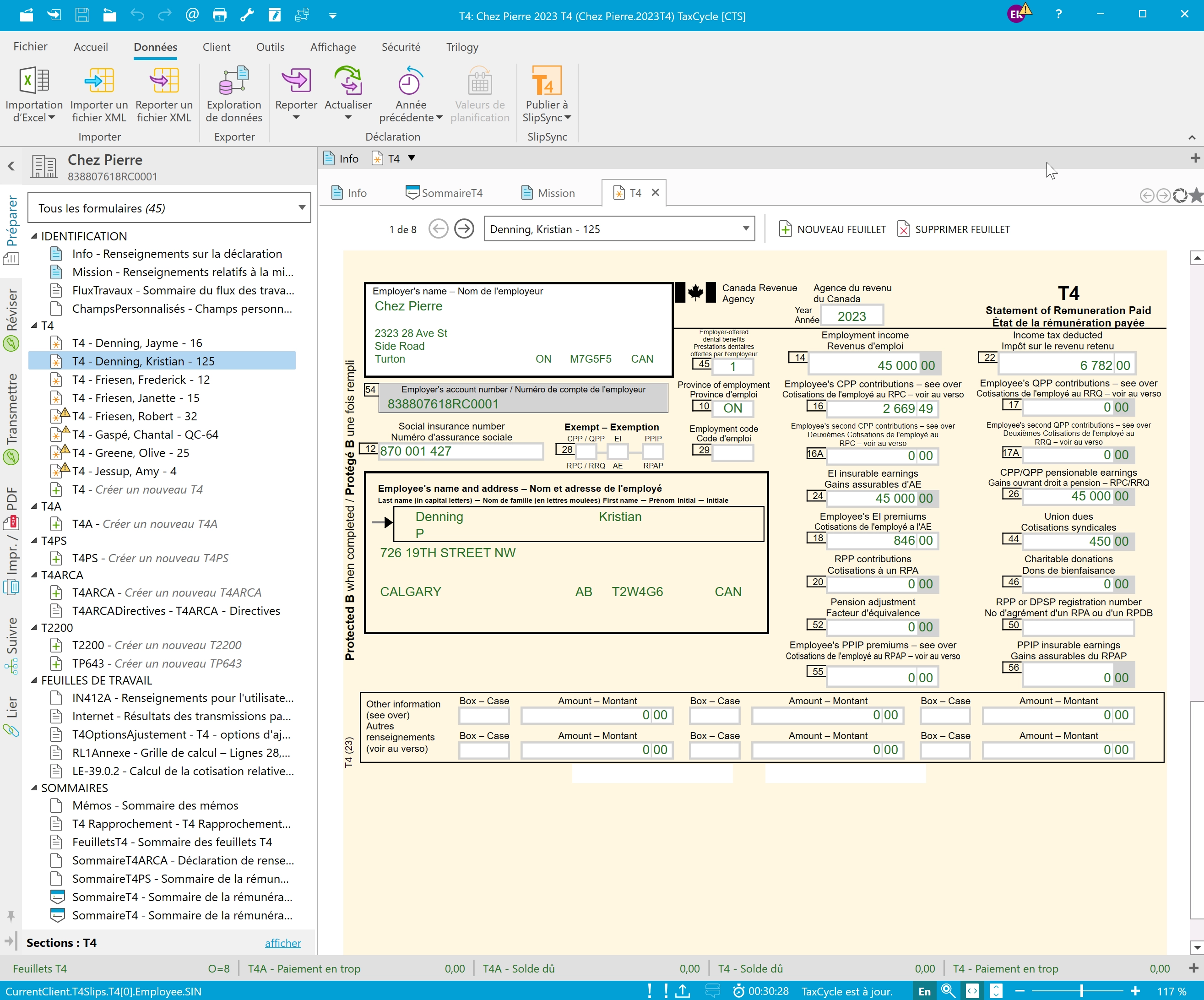Click Importer un fichier XML
This screenshot has width=1204, height=1000.
(98, 95)
